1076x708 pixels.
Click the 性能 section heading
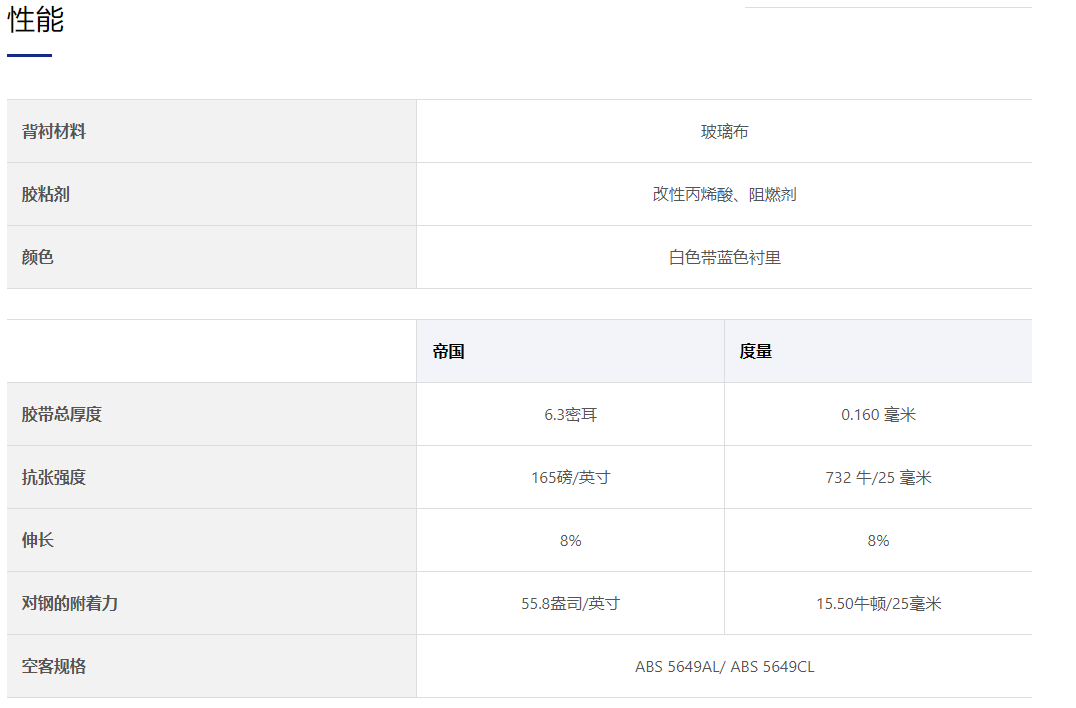pos(36,19)
